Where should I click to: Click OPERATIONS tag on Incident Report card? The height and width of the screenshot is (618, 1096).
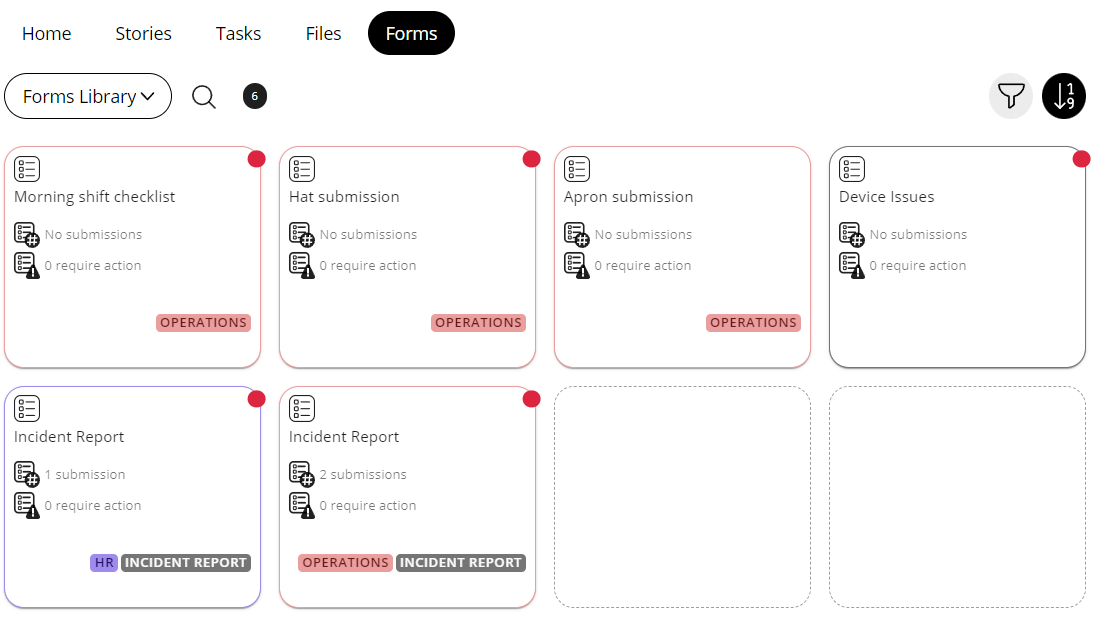[345, 563]
